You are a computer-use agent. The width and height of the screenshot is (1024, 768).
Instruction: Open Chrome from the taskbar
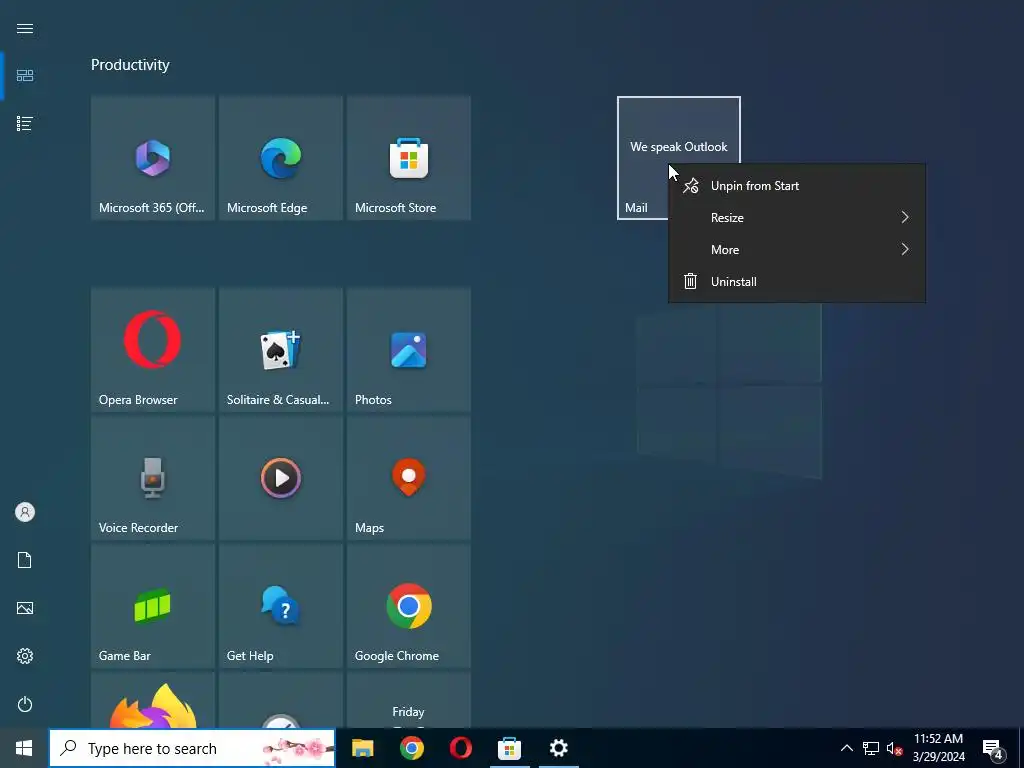pyautogui.click(x=411, y=748)
